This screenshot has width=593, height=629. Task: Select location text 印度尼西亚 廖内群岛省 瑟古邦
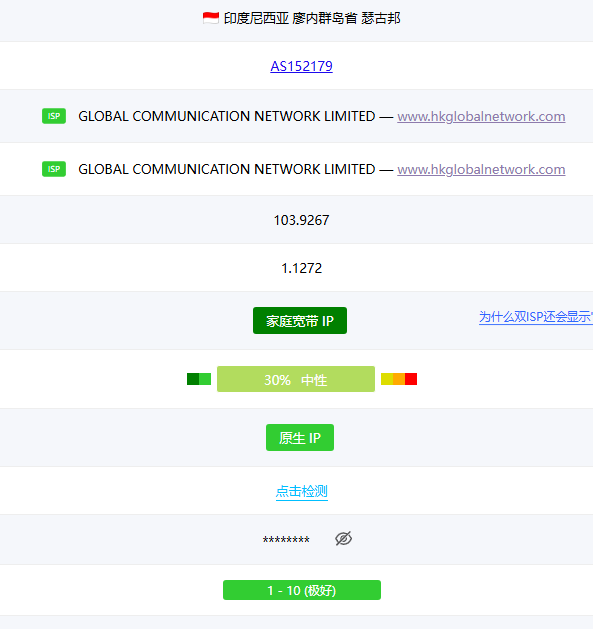(312, 18)
